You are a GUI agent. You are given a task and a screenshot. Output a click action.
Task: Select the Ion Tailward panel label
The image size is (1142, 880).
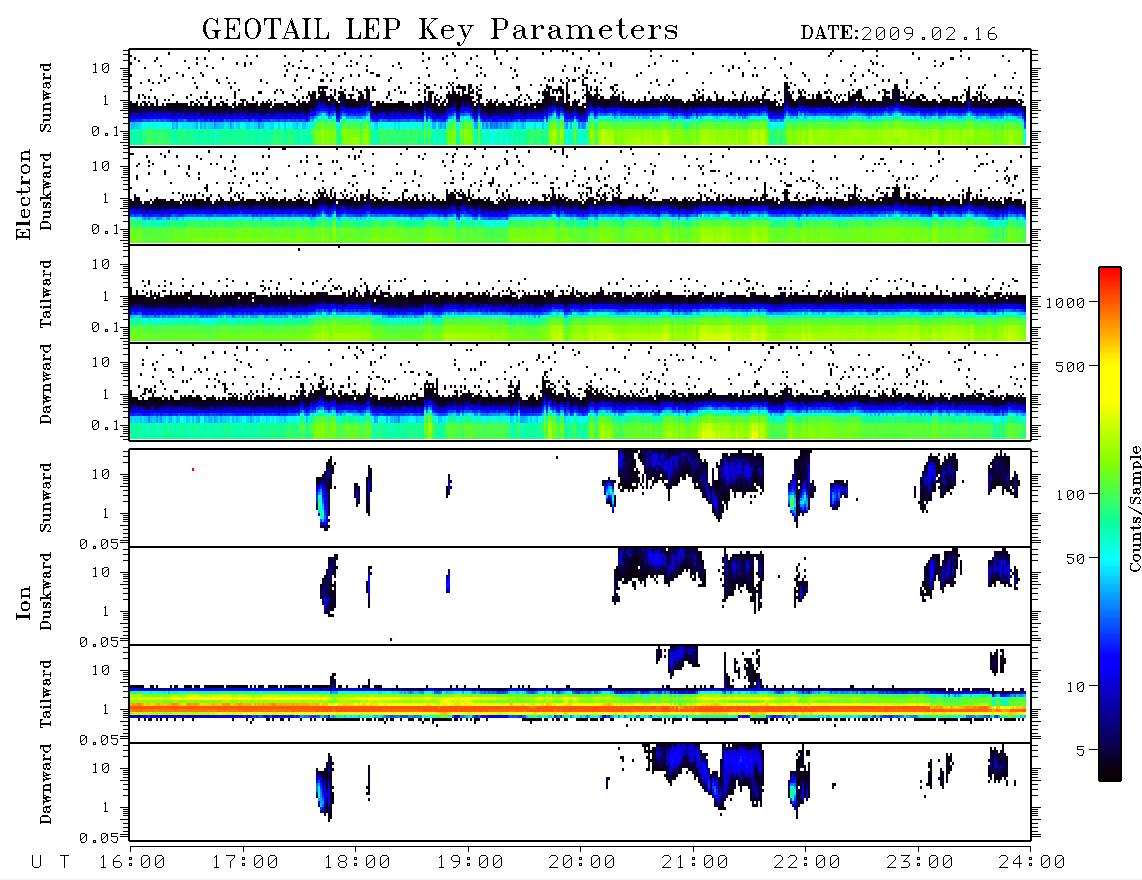[x=46, y=694]
